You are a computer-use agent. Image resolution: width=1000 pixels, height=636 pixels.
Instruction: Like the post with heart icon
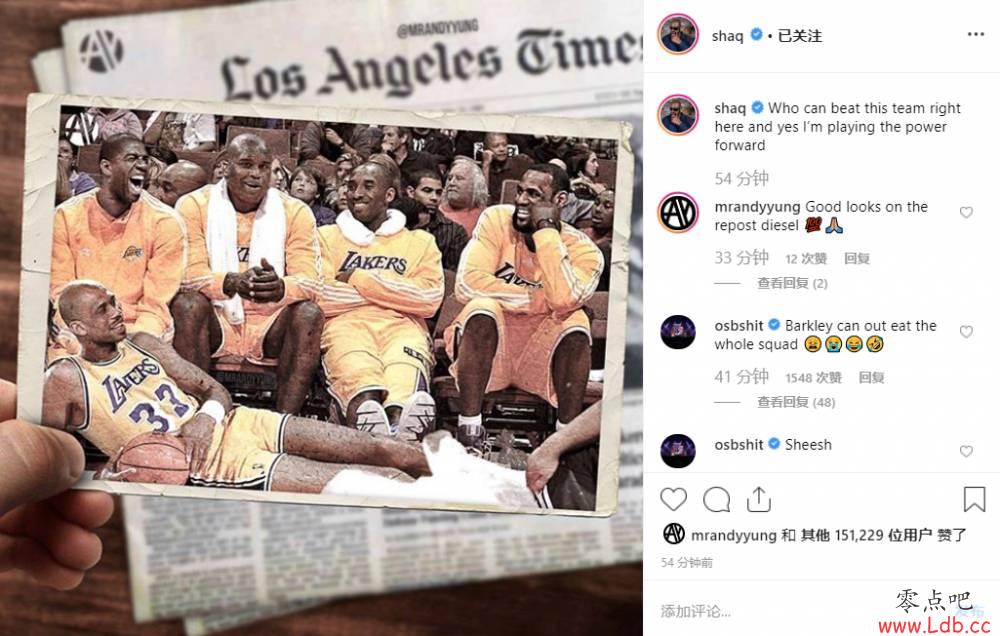click(673, 499)
